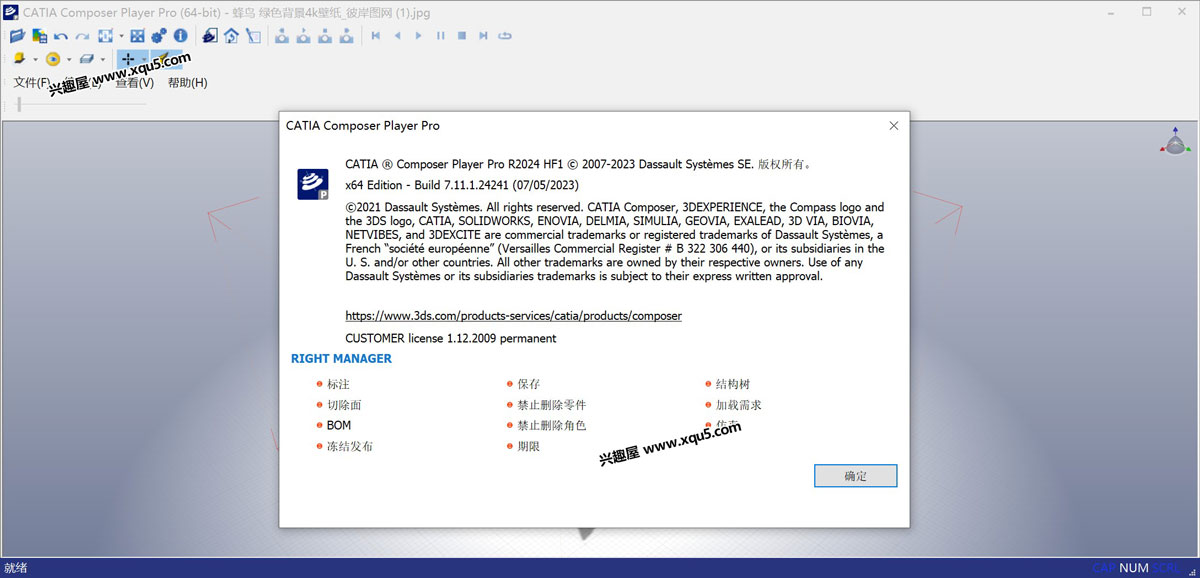Click the ship-shaped 3D icon
1200x578 pixels.
[x=210, y=36]
